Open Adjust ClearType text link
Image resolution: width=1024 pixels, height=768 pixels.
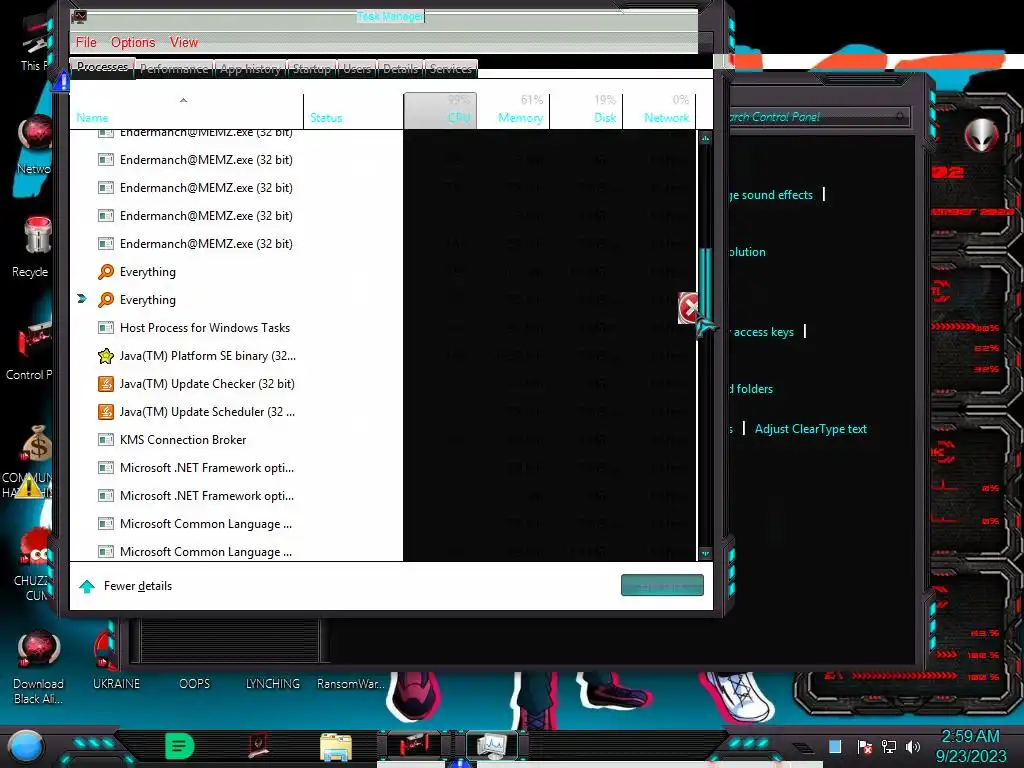tap(810, 429)
